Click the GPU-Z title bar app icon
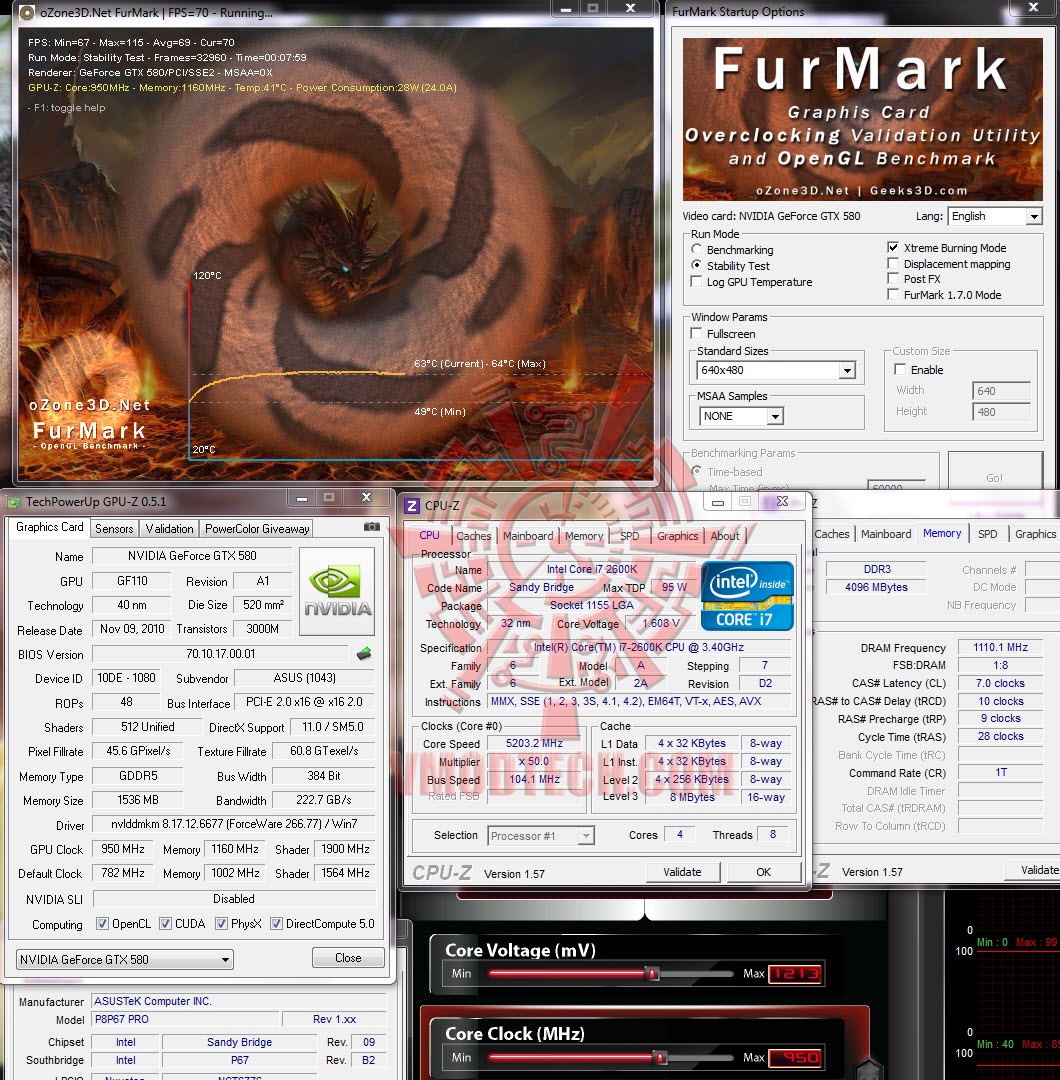 click(14, 502)
